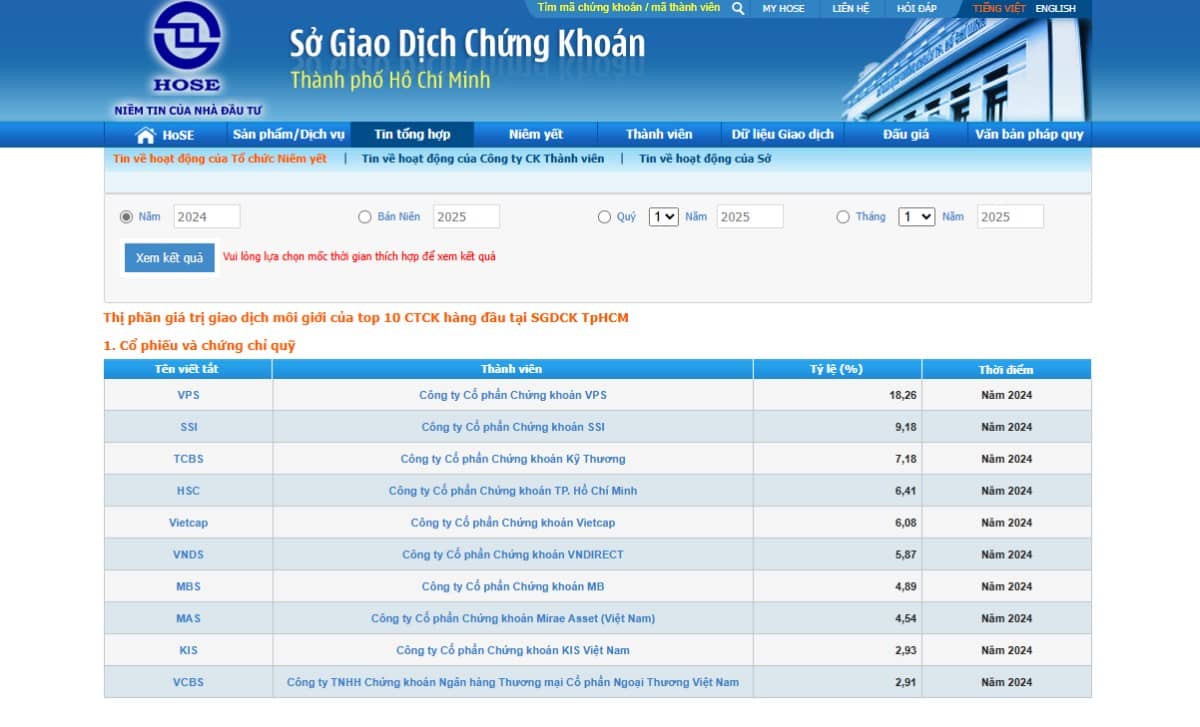
Task: Click the home icon beside HoSE
Action: pos(146,135)
